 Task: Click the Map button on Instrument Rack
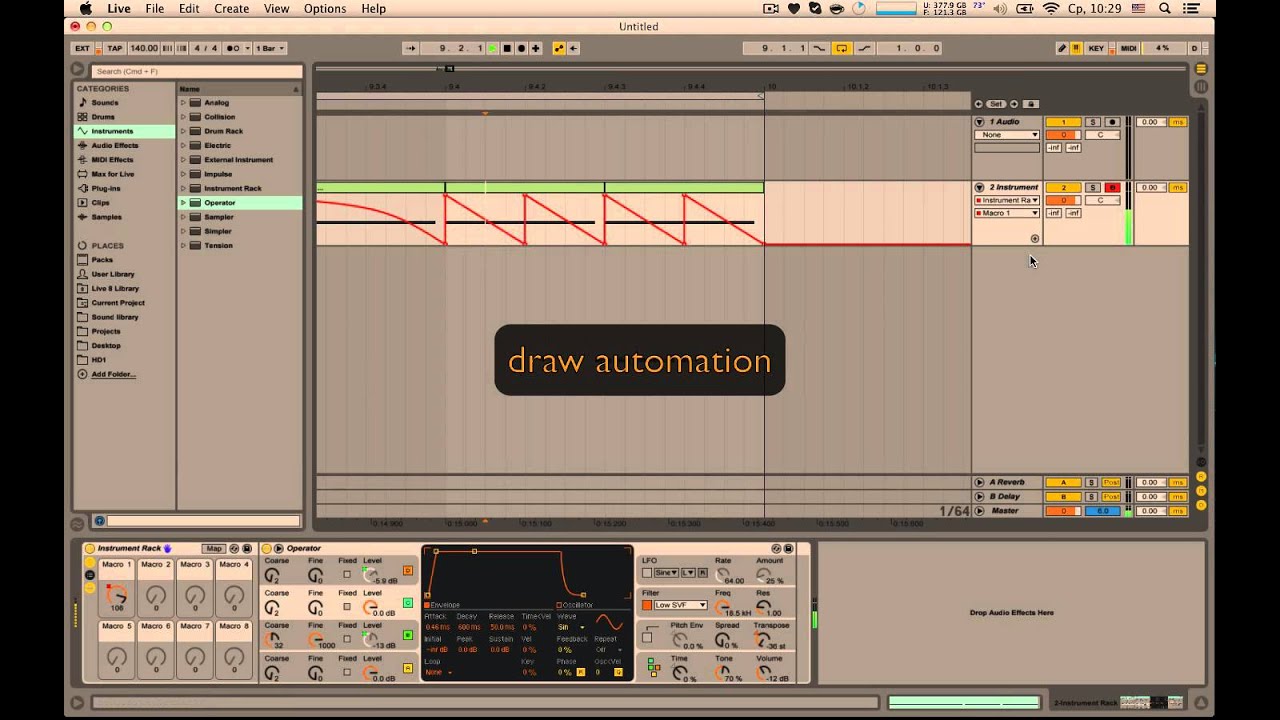click(213, 548)
